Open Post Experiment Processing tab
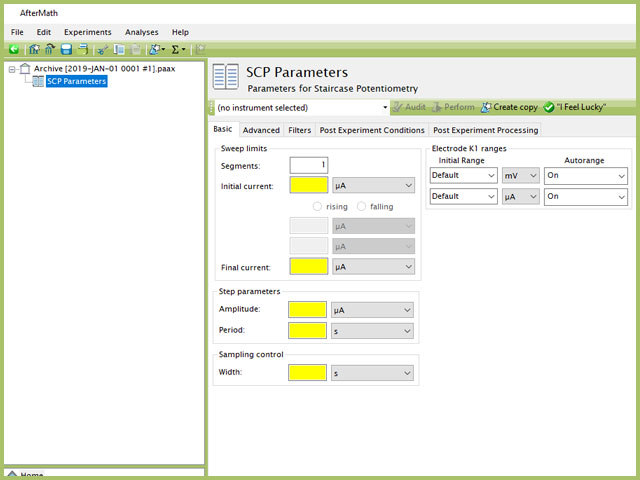 tap(485, 130)
